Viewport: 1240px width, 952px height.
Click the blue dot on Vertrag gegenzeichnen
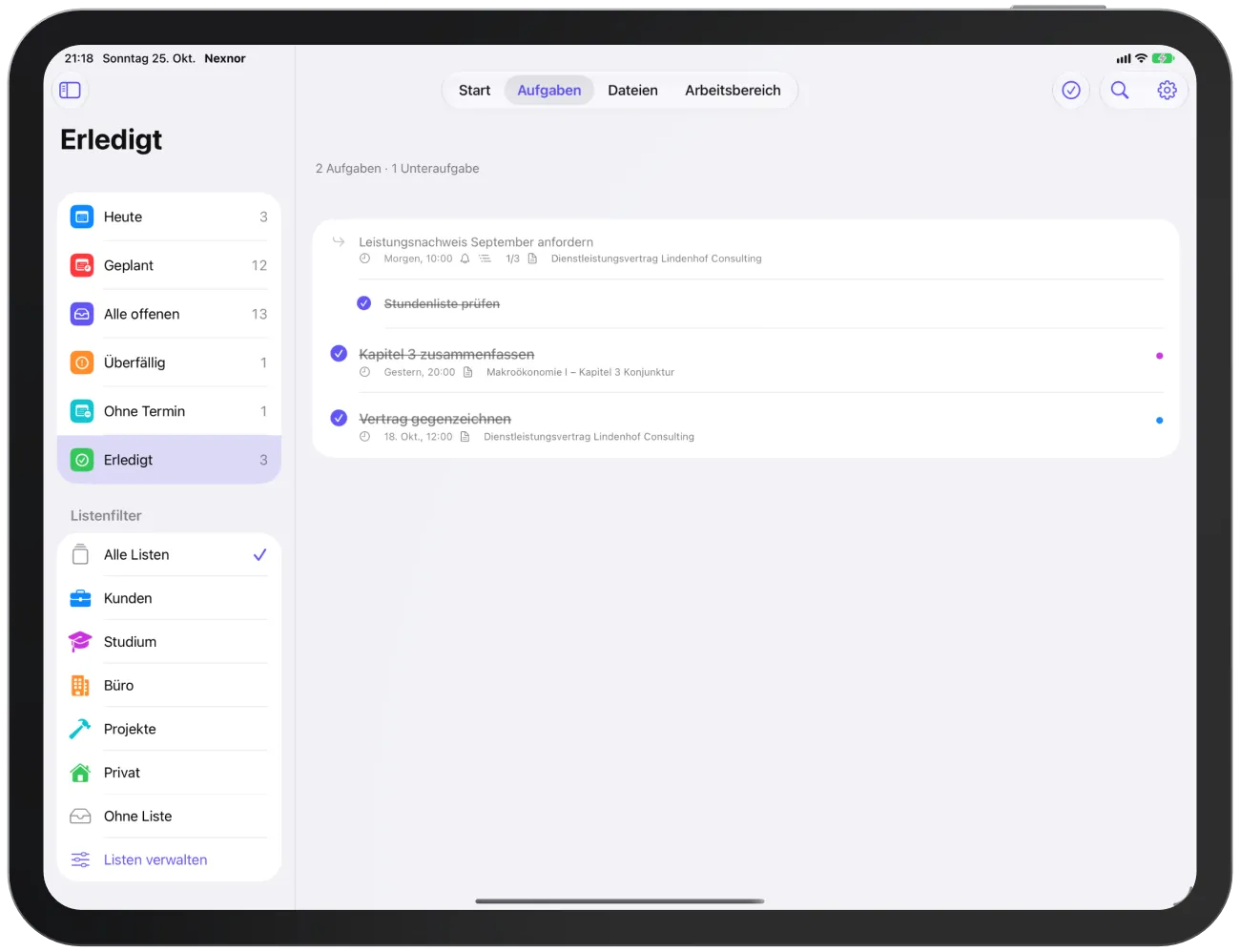point(1160,421)
